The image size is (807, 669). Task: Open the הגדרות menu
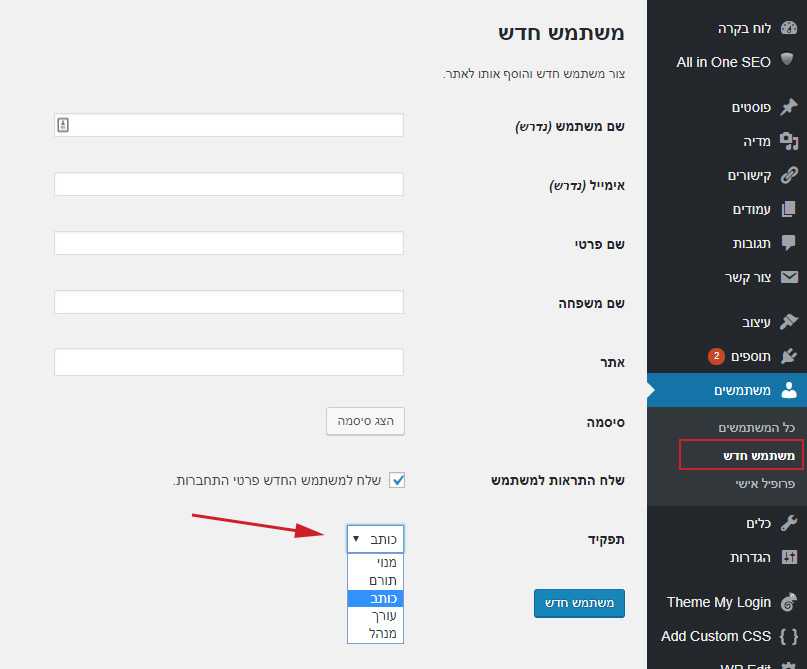coord(727,557)
